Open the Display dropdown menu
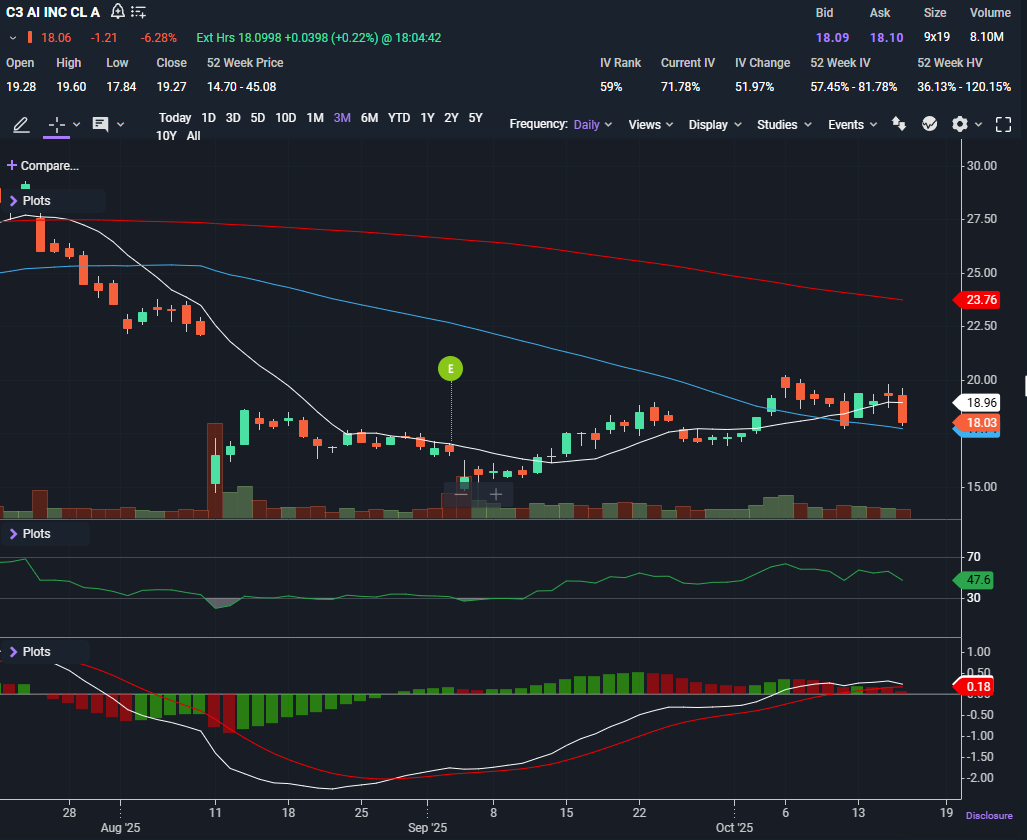The height and width of the screenshot is (840, 1027). click(715, 124)
